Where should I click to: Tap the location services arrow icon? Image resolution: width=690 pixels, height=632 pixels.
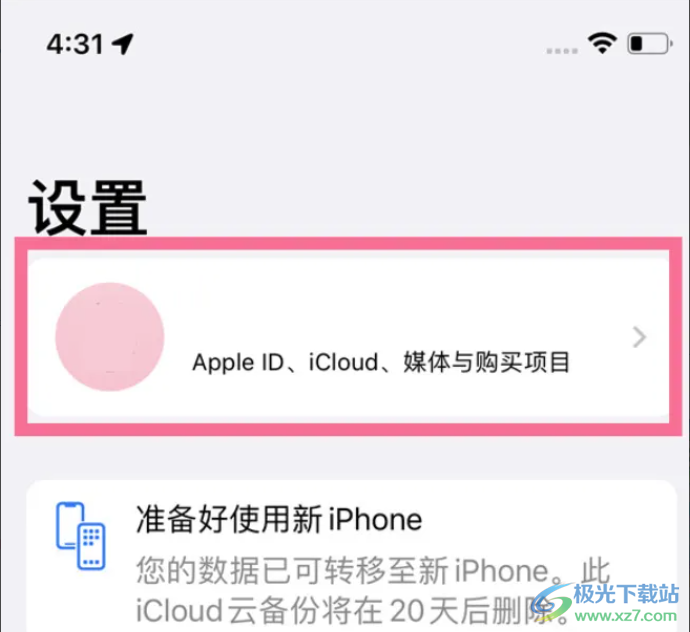[122, 44]
